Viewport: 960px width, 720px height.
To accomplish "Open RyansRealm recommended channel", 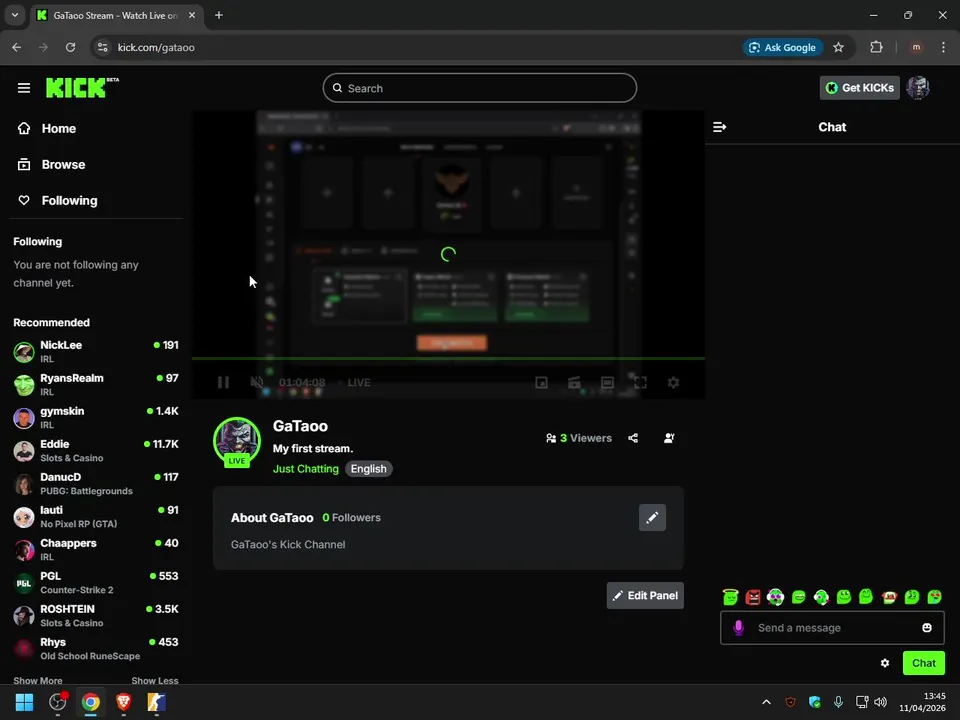I will 96,384.
